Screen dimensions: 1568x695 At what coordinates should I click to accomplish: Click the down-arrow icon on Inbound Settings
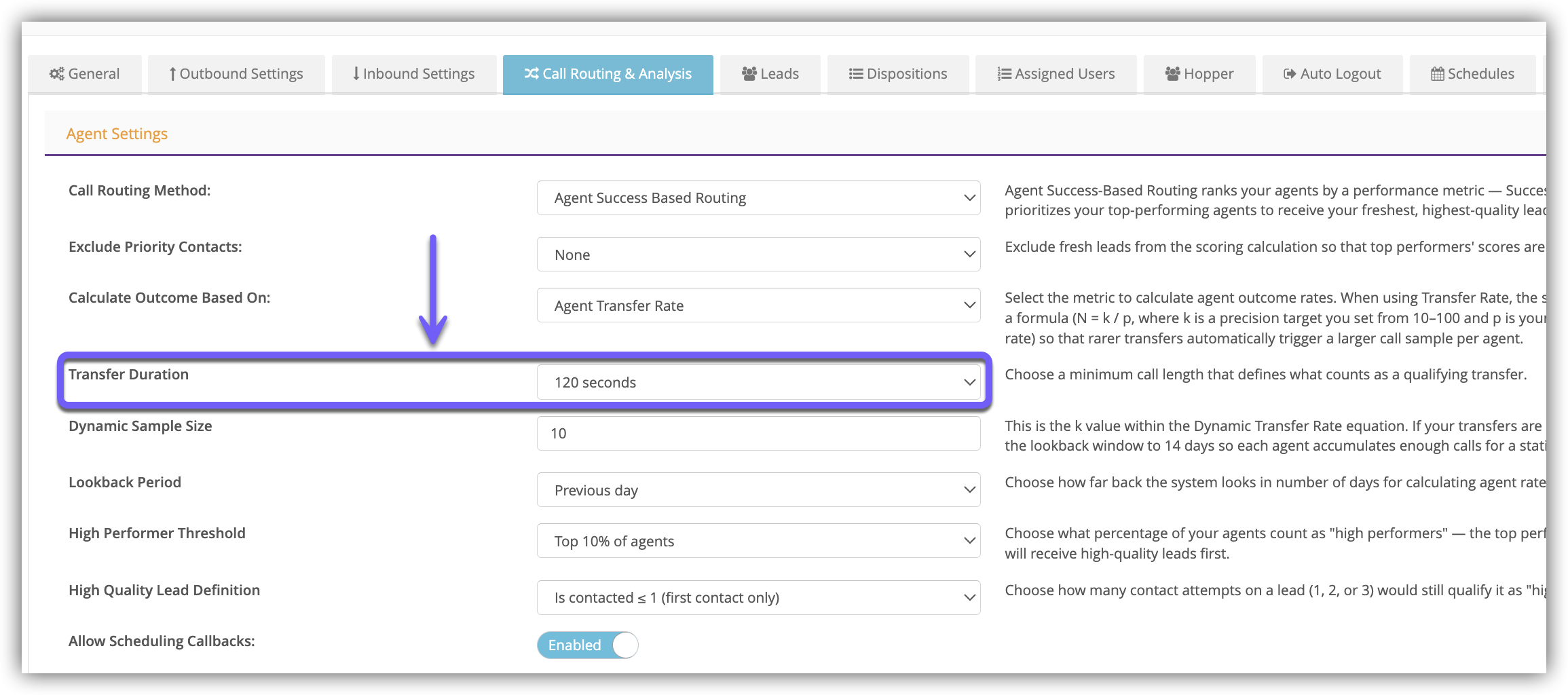pyautogui.click(x=356, y=73)
